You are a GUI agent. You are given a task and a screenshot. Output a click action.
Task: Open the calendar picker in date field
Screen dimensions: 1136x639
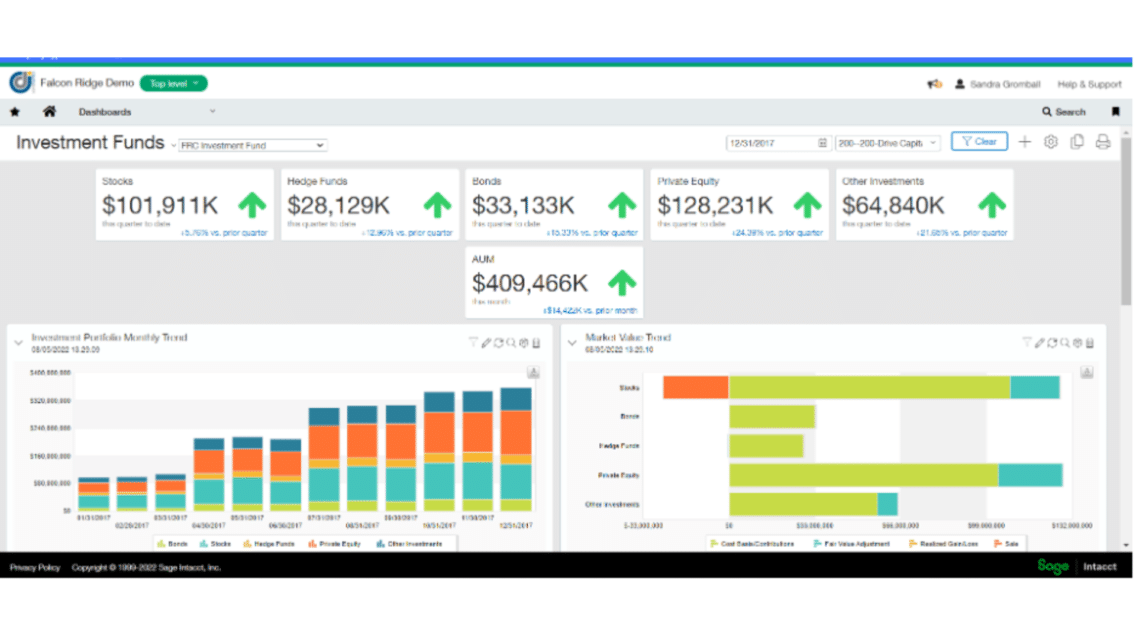[x=822, y=143]
